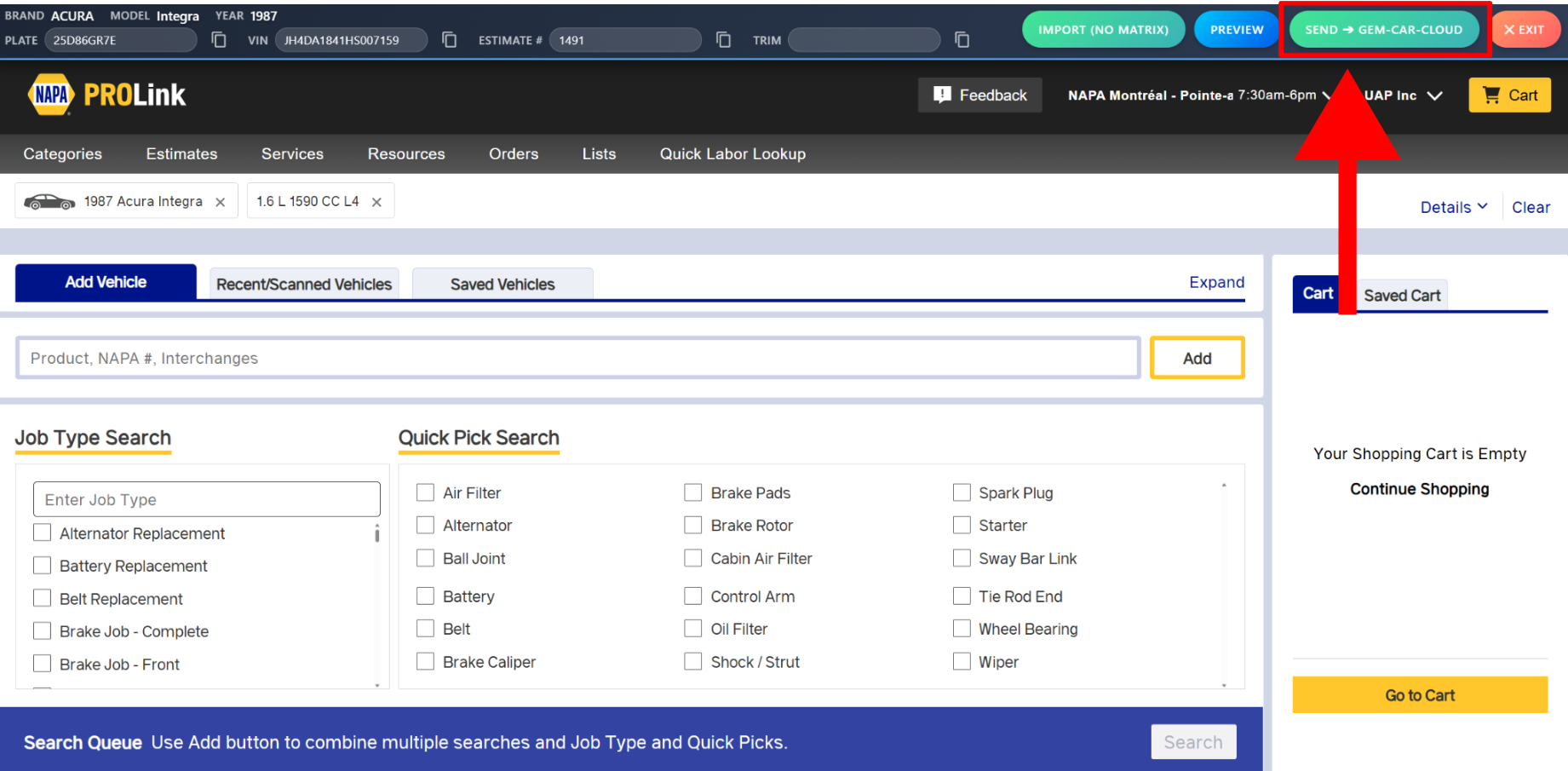This screenshot has width=1568, height=771.
Task: Open the Estimates menu
Action: pyautogui.click(x=181, y=154)
